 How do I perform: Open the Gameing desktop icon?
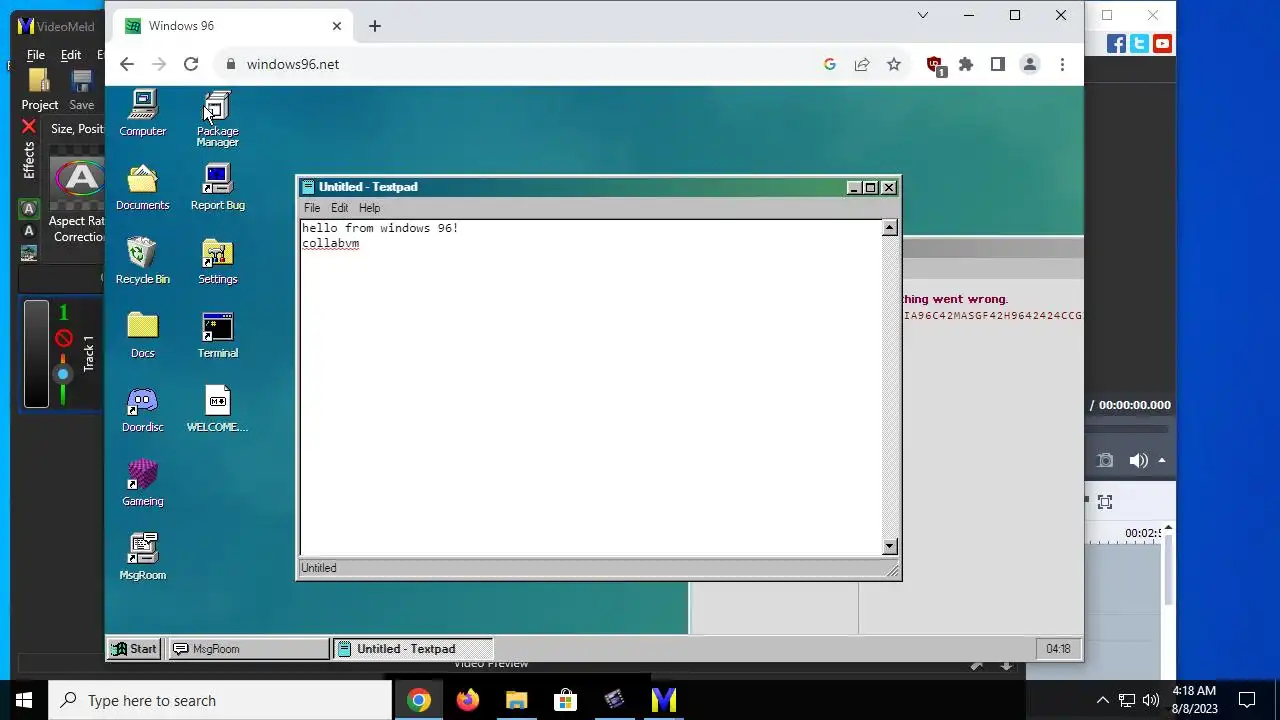(143, 483)
